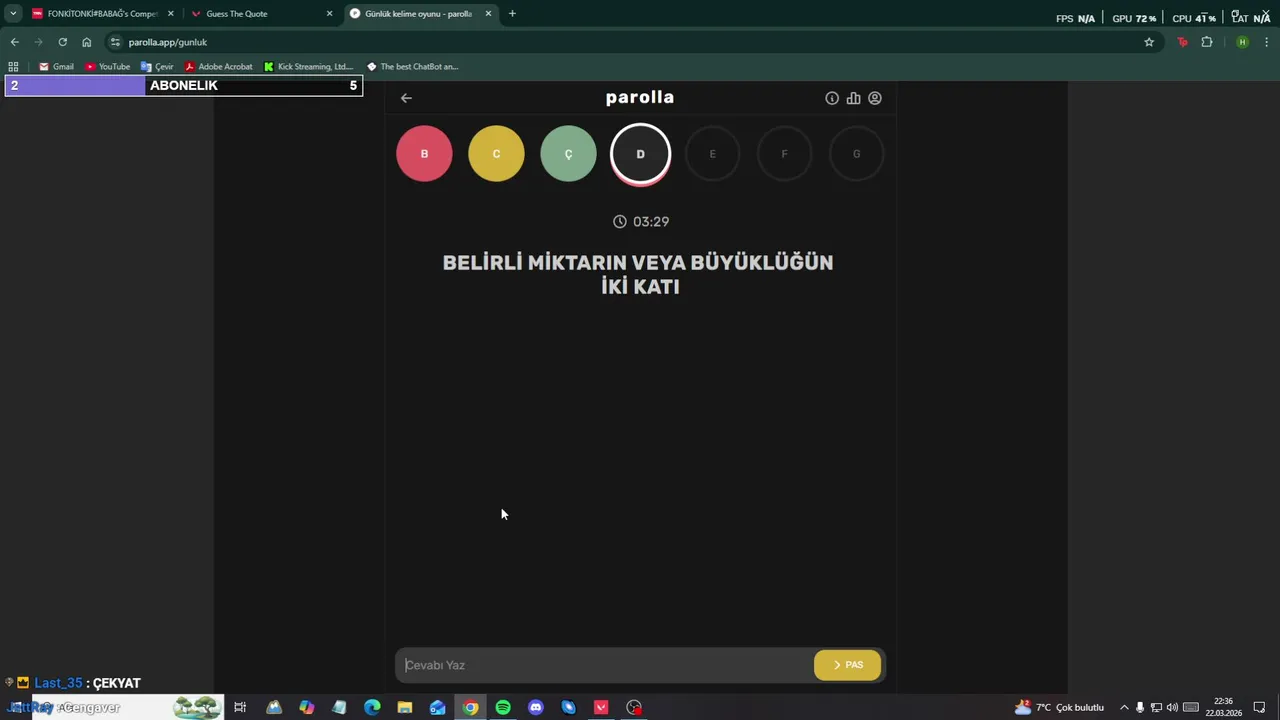
Task: Open The best ChatBot bookmark
Action: (x=411, y=67)
